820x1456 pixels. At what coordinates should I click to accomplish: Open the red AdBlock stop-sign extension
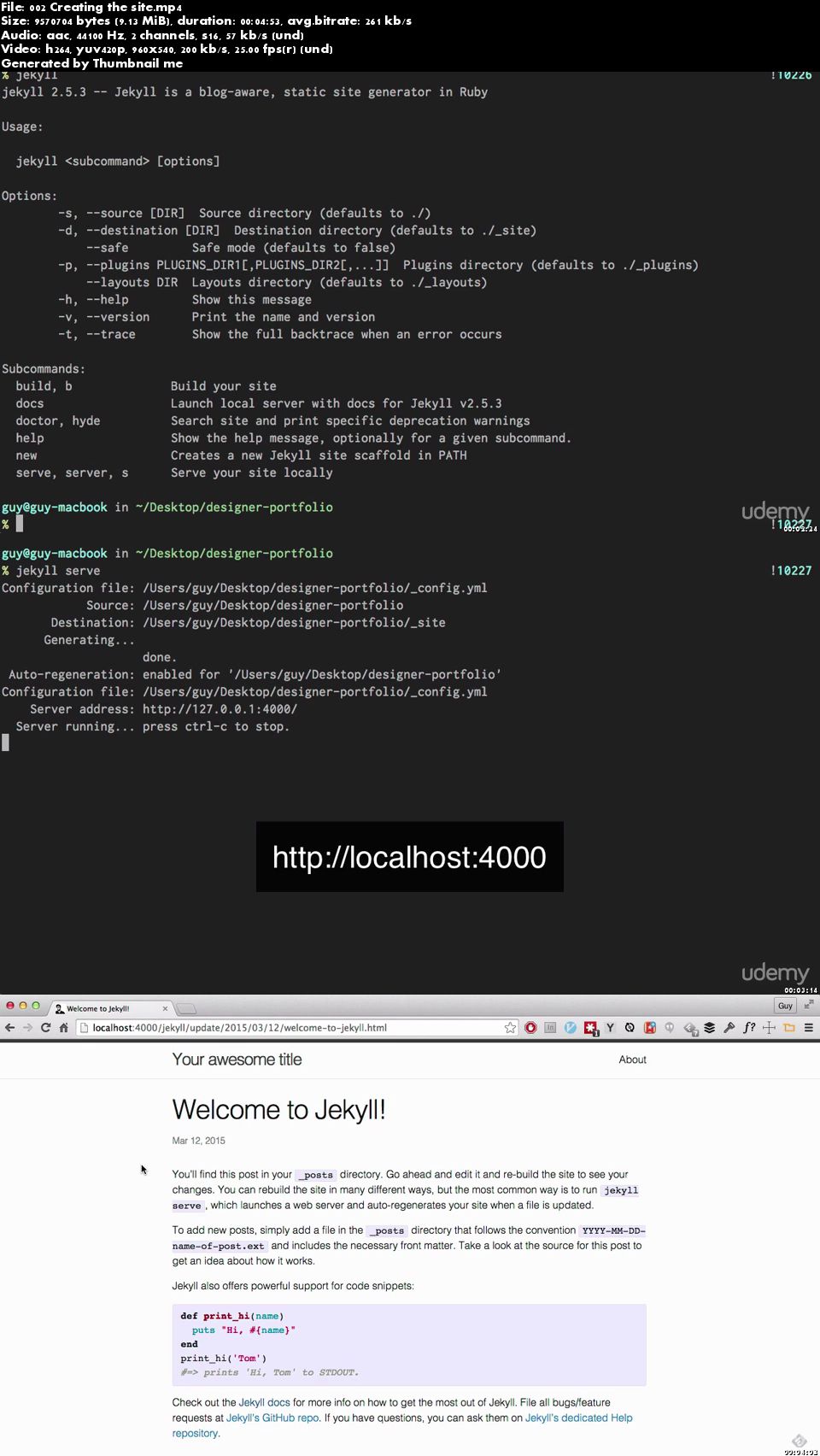point(530,1028)
